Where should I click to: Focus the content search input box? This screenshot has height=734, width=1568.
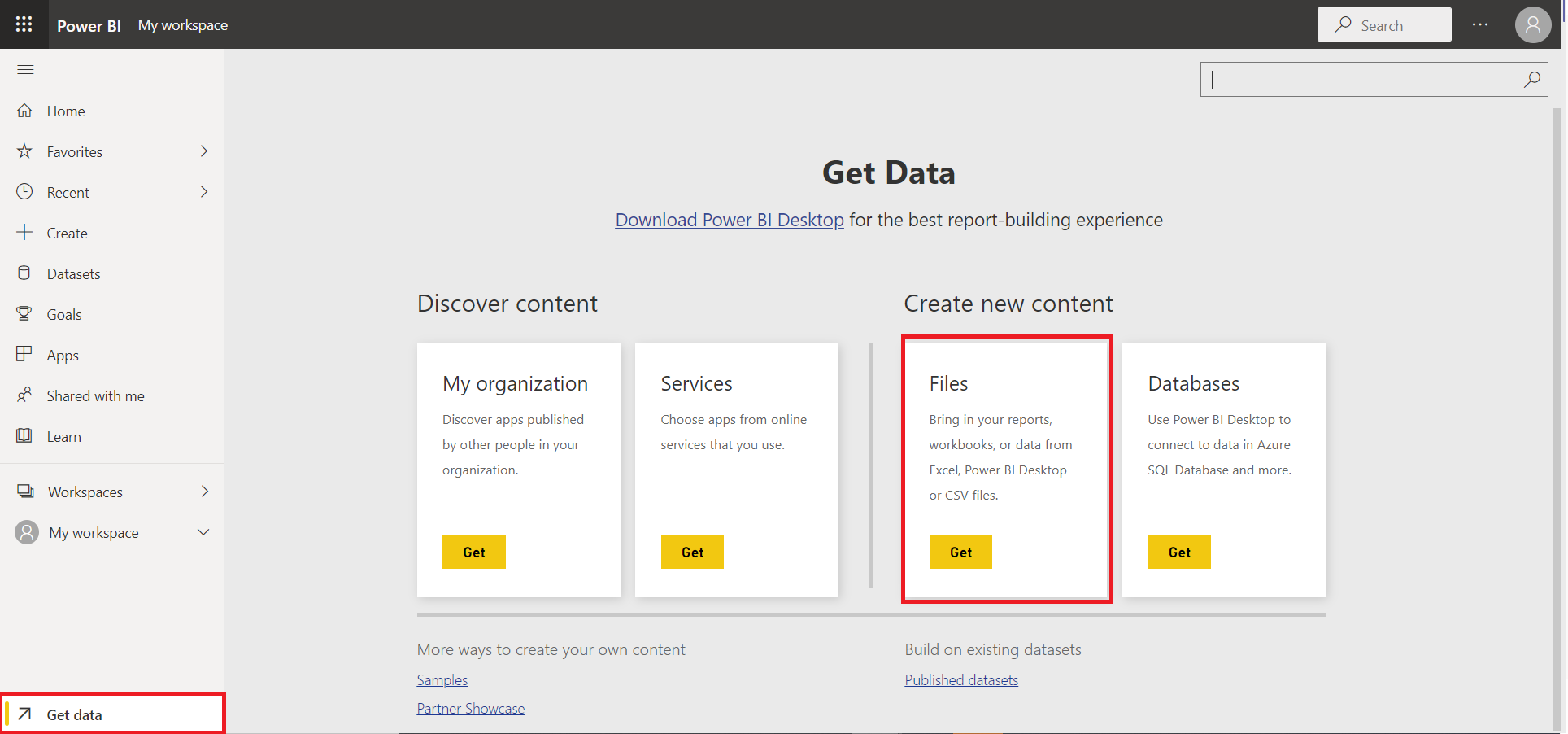(x=1374, y=79)
